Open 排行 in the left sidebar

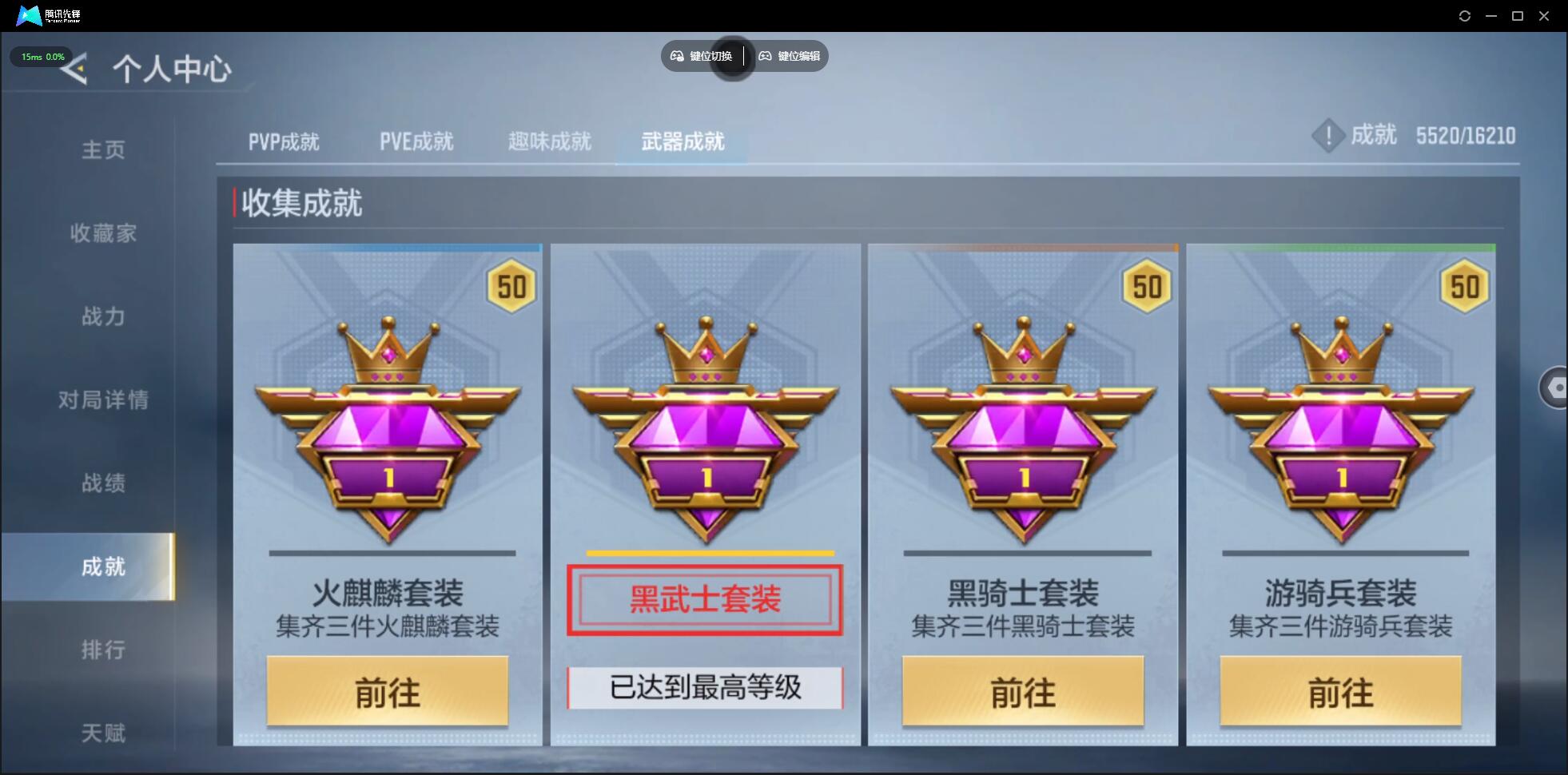click(x=103, y=650)
